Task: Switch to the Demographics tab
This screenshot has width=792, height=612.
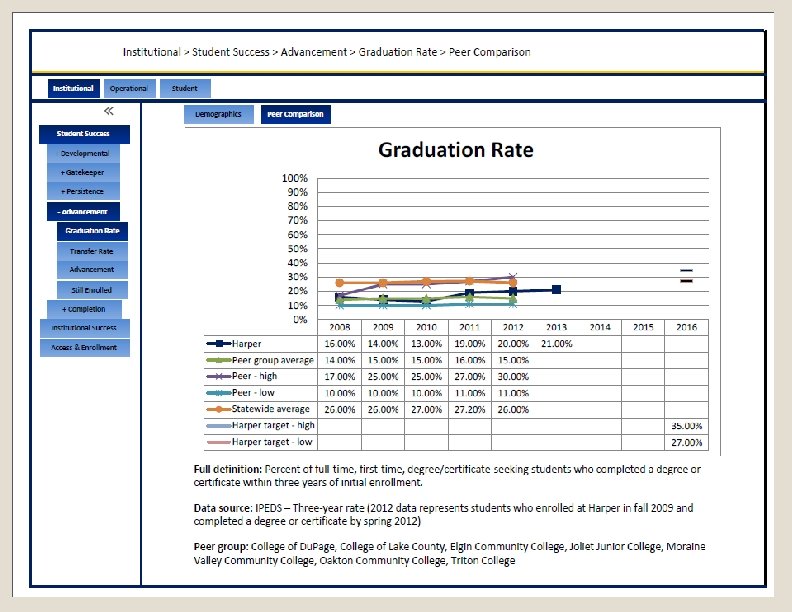Action: point(219,114)
